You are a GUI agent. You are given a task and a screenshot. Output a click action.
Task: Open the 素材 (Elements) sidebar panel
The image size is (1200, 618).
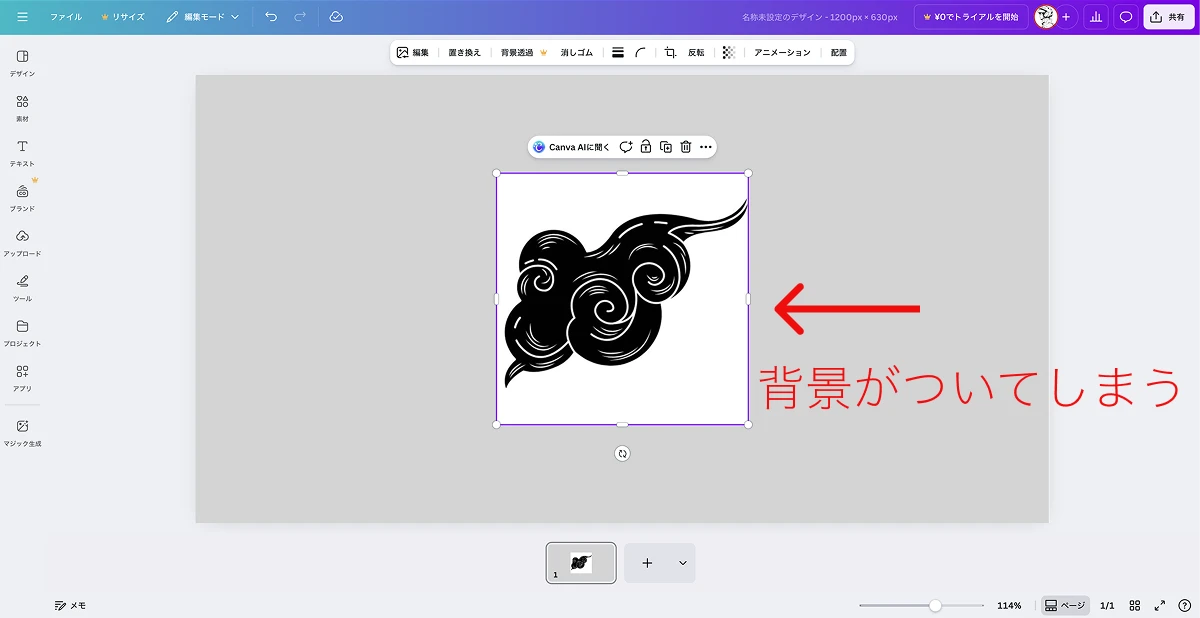(22, 108)
